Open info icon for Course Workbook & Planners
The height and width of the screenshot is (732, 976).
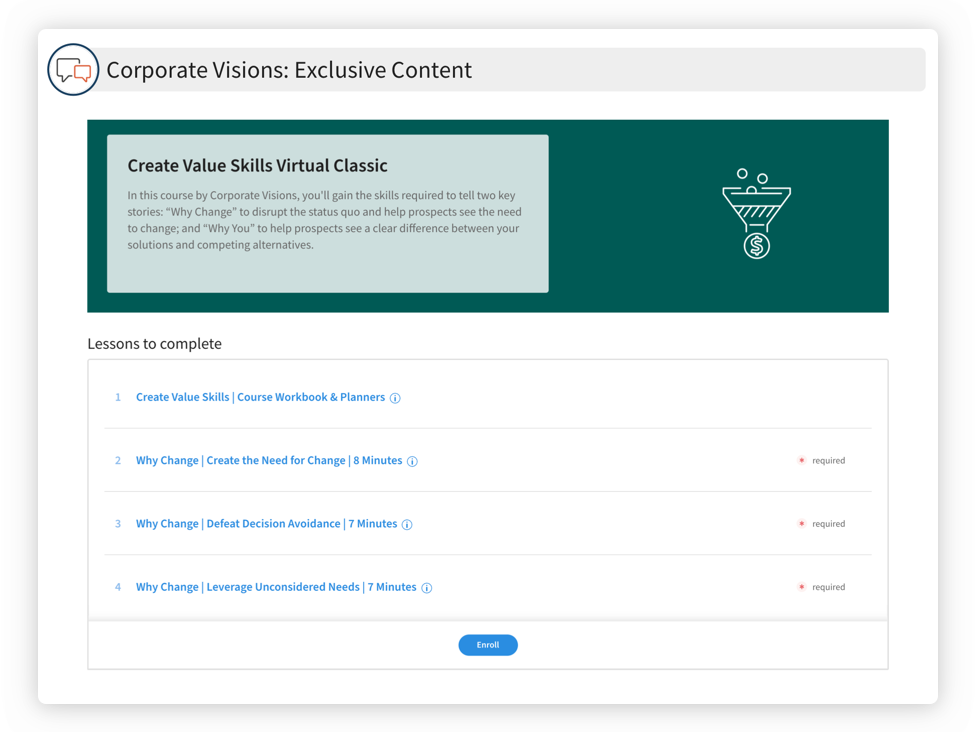395,398
